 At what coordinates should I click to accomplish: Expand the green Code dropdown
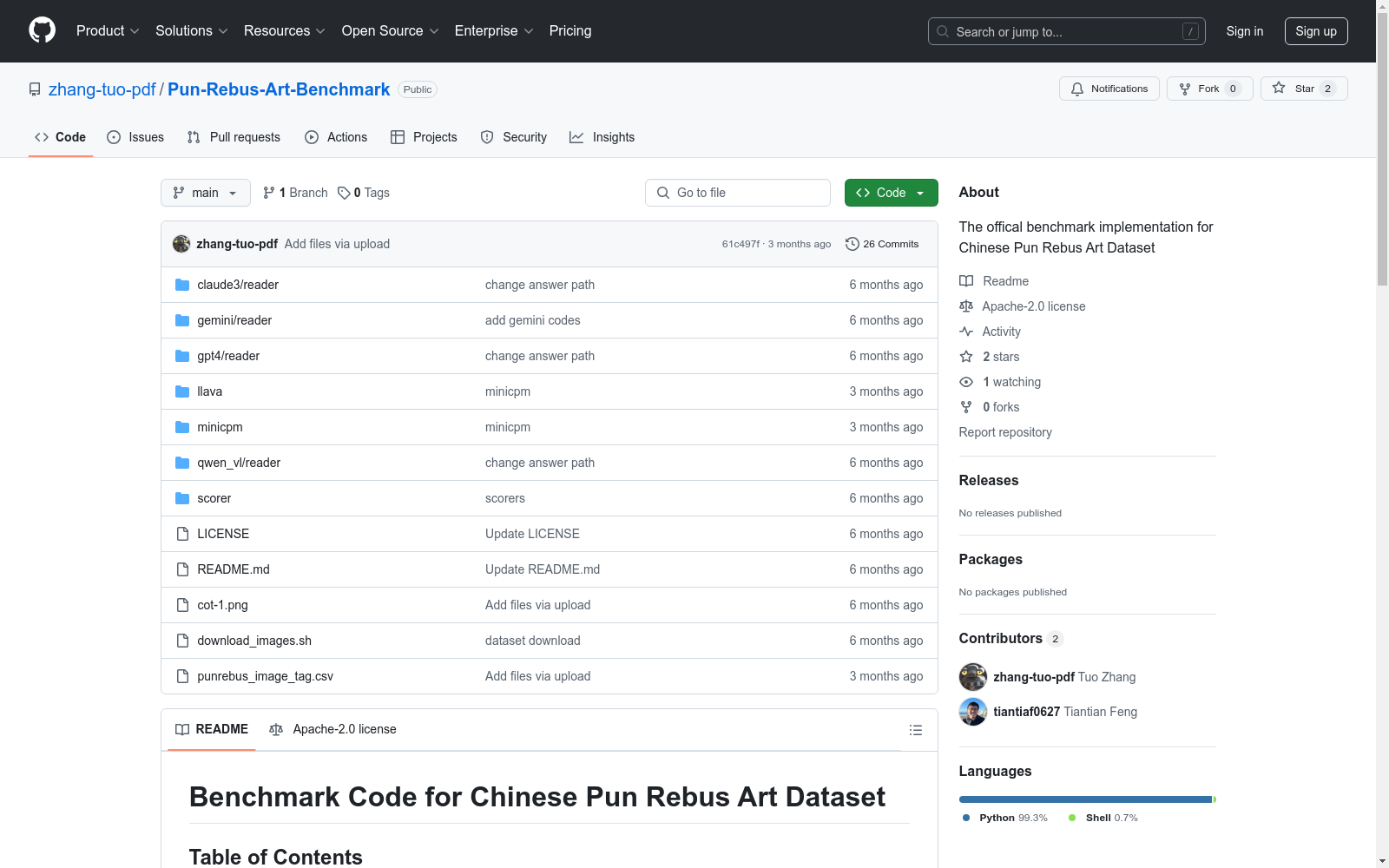point(891,193)
